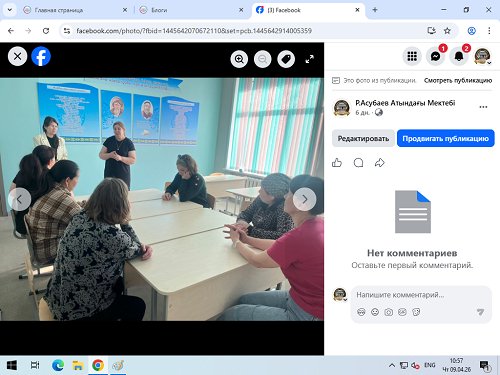This screenshot has width=500, height=375.
Task: Open the tab search dropdown
Action: click(10, 10)
